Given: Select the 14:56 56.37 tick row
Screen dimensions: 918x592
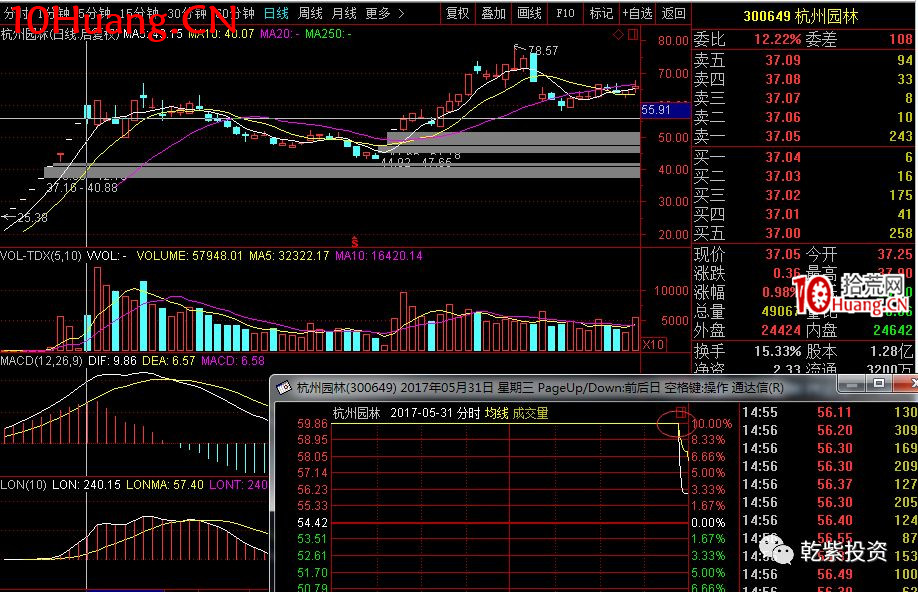Looking at the screenshot, I should click(829, 484).
